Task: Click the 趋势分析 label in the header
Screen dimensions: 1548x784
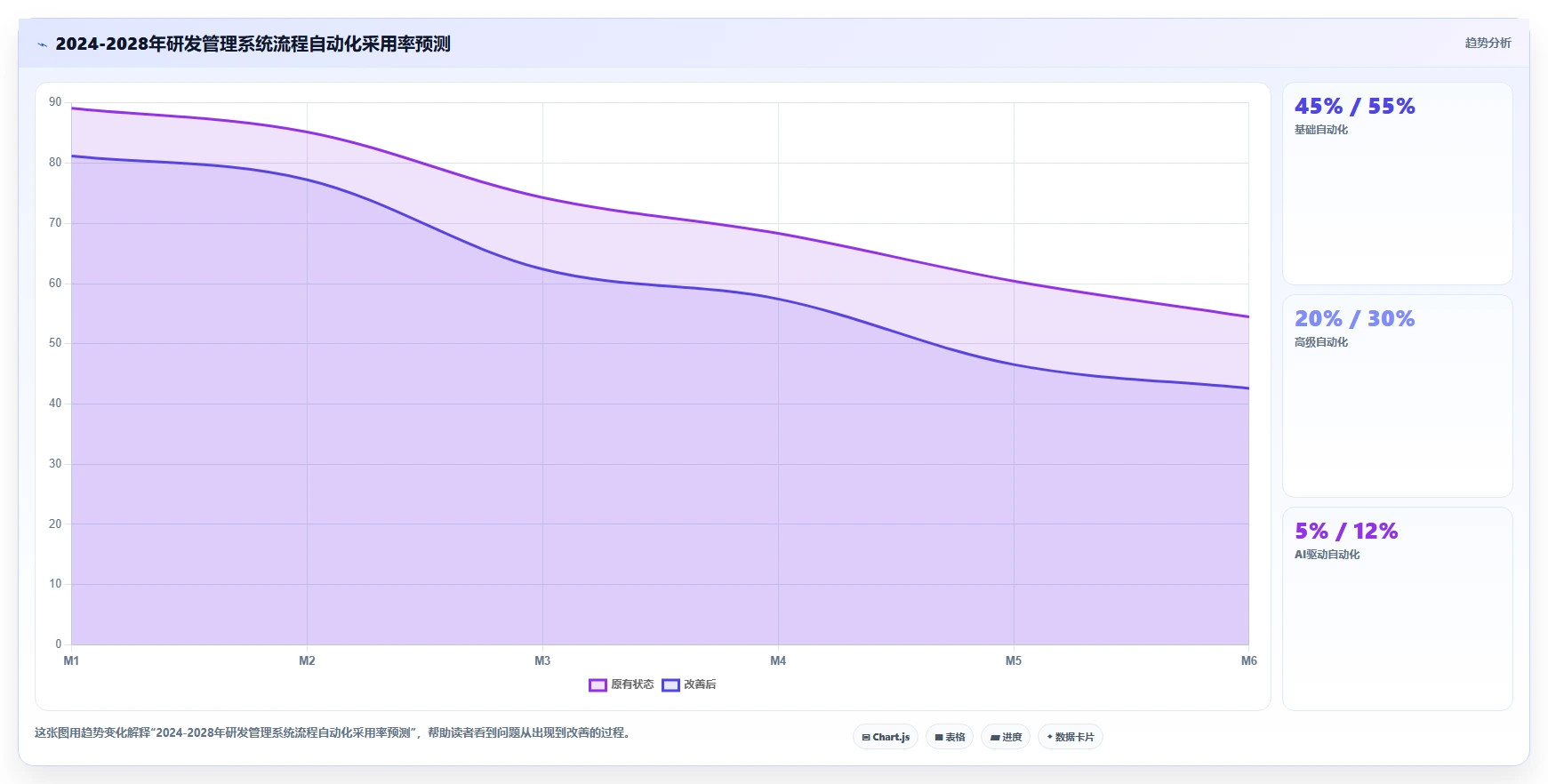Action: pos(1488,43)
